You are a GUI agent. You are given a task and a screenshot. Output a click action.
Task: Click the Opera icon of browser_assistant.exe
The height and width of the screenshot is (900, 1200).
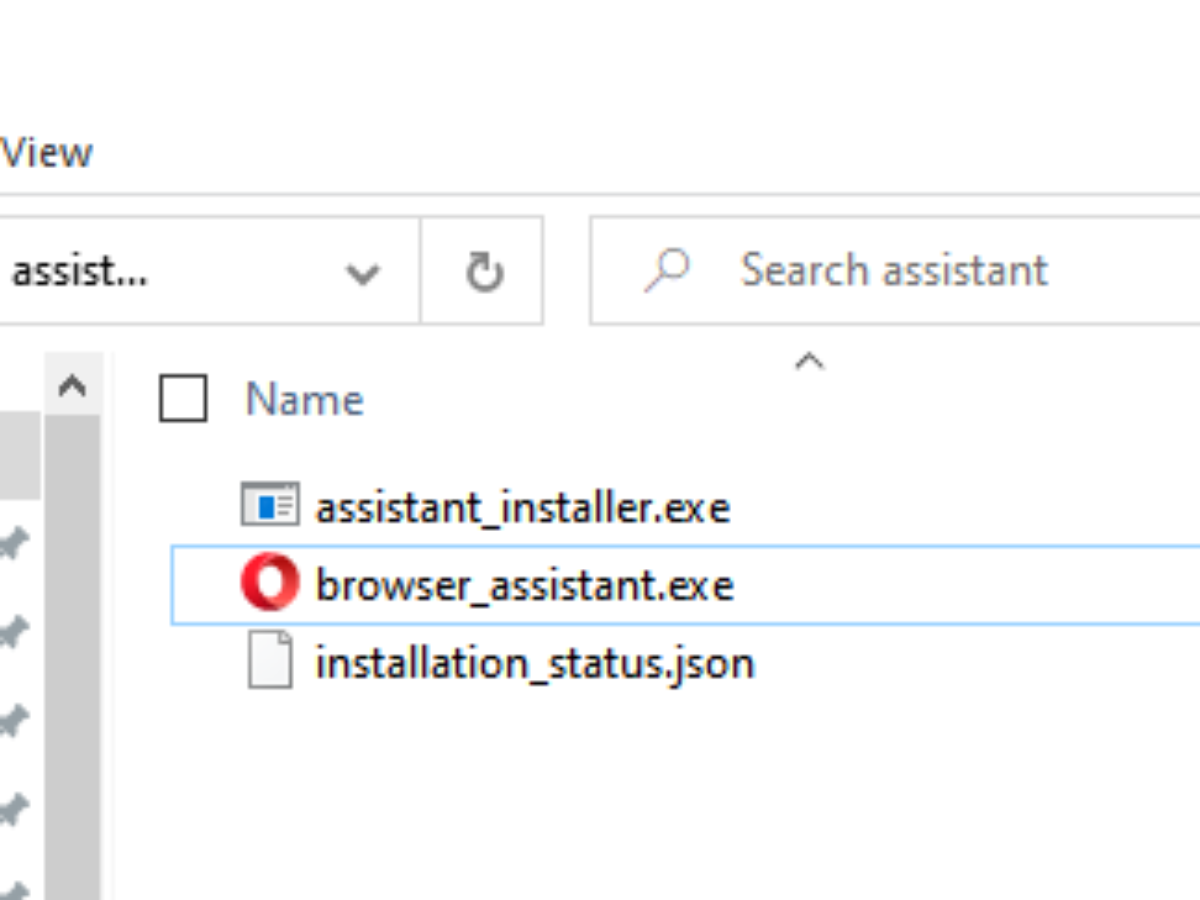270,583
